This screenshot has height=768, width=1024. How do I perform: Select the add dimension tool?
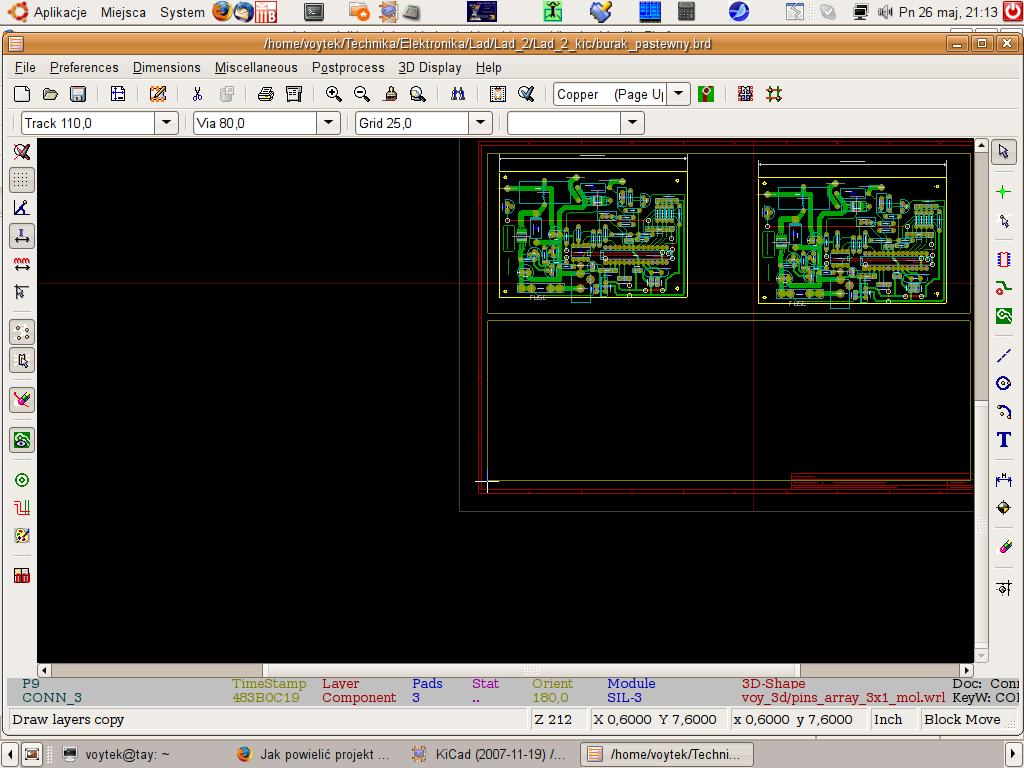(1004, 480)
